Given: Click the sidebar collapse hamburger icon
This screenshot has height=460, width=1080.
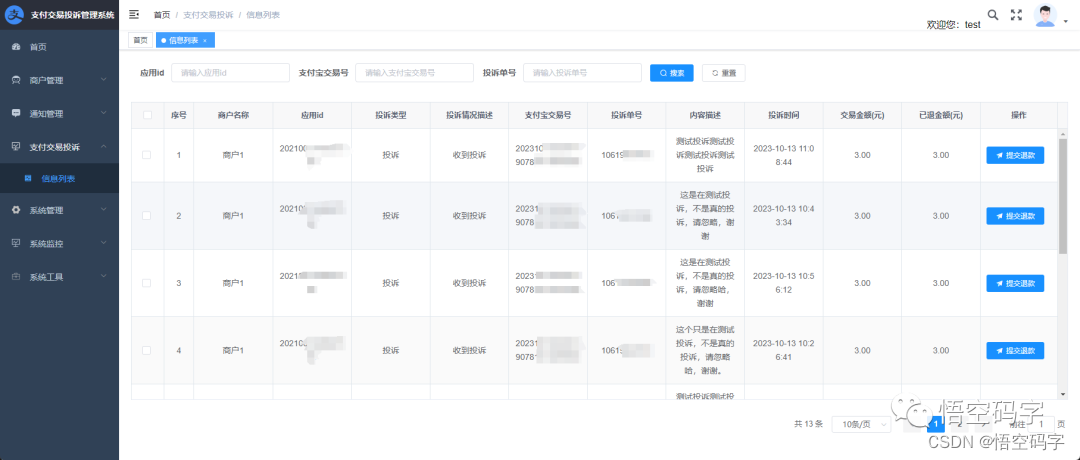Looking at the screenshot, I should (x=134, y=14).
